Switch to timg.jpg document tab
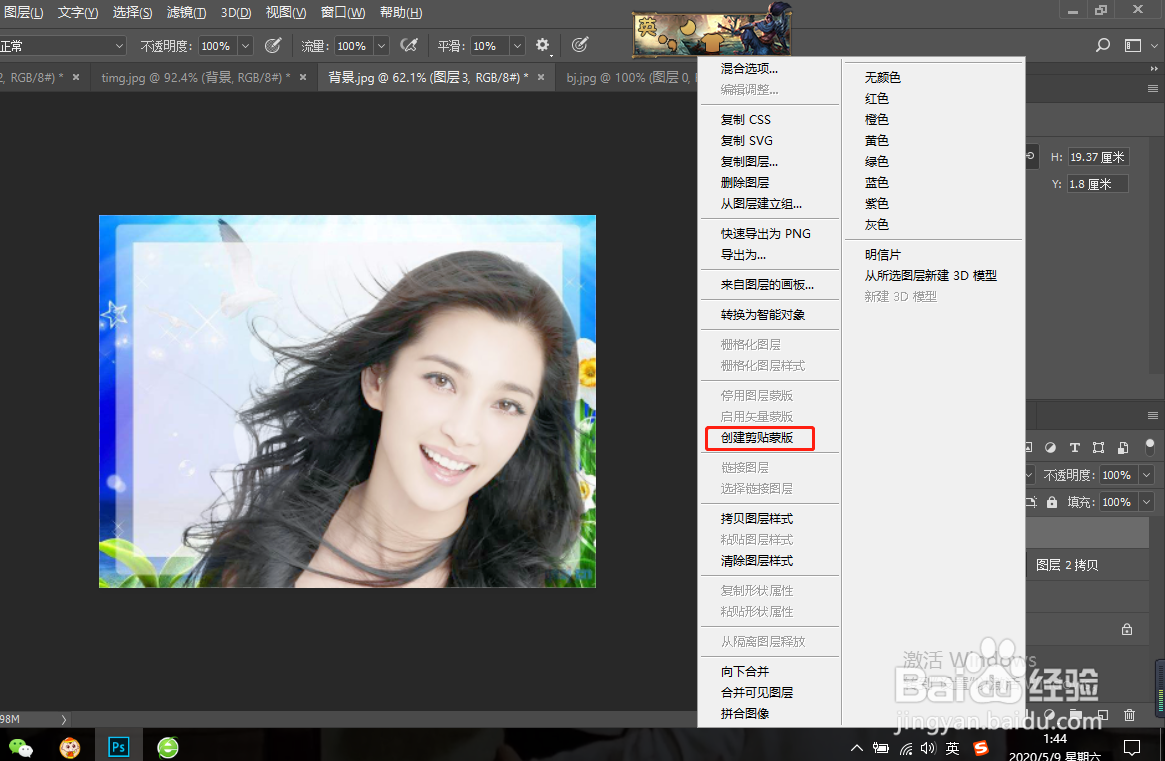The height and width of the screenshot is (761, 1165). (195, 77)
